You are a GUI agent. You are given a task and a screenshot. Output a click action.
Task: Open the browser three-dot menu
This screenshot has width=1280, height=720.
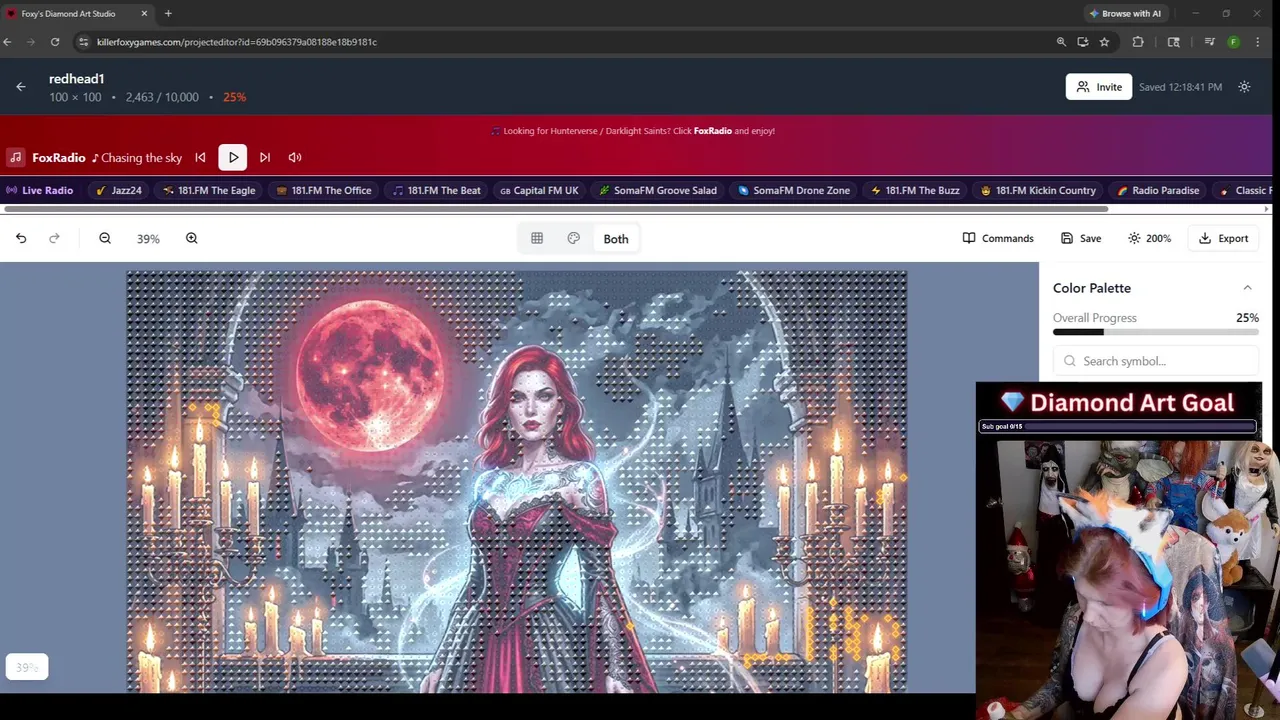[1257, 42]
